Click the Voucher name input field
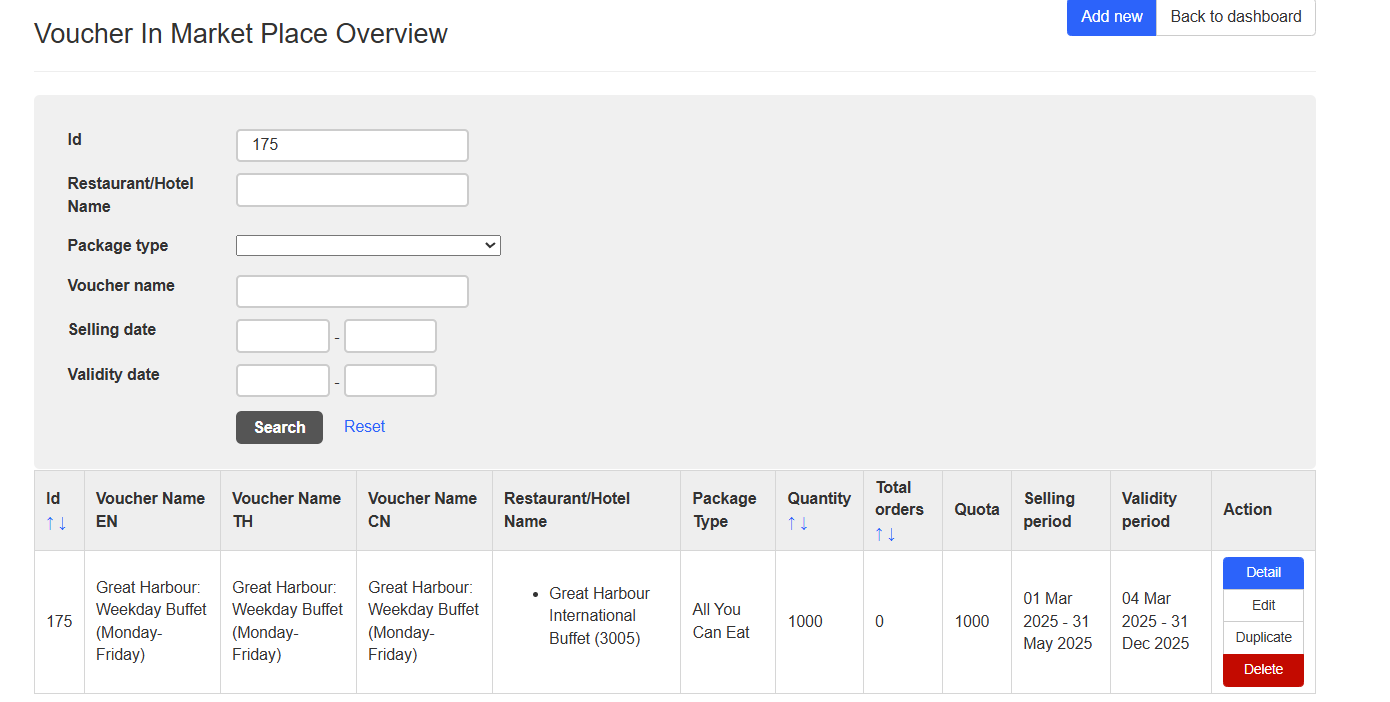Image resolution: width=1390 pixels, height=702 pixels. (x=352, y=292)
